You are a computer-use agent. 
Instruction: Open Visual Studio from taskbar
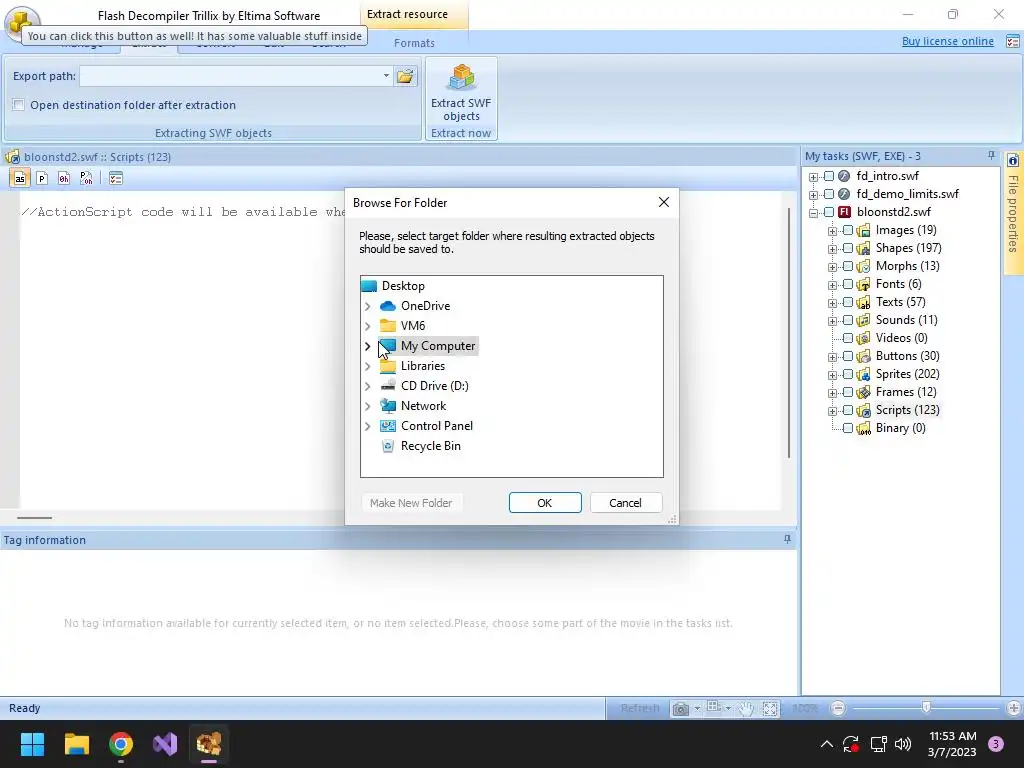165,744
